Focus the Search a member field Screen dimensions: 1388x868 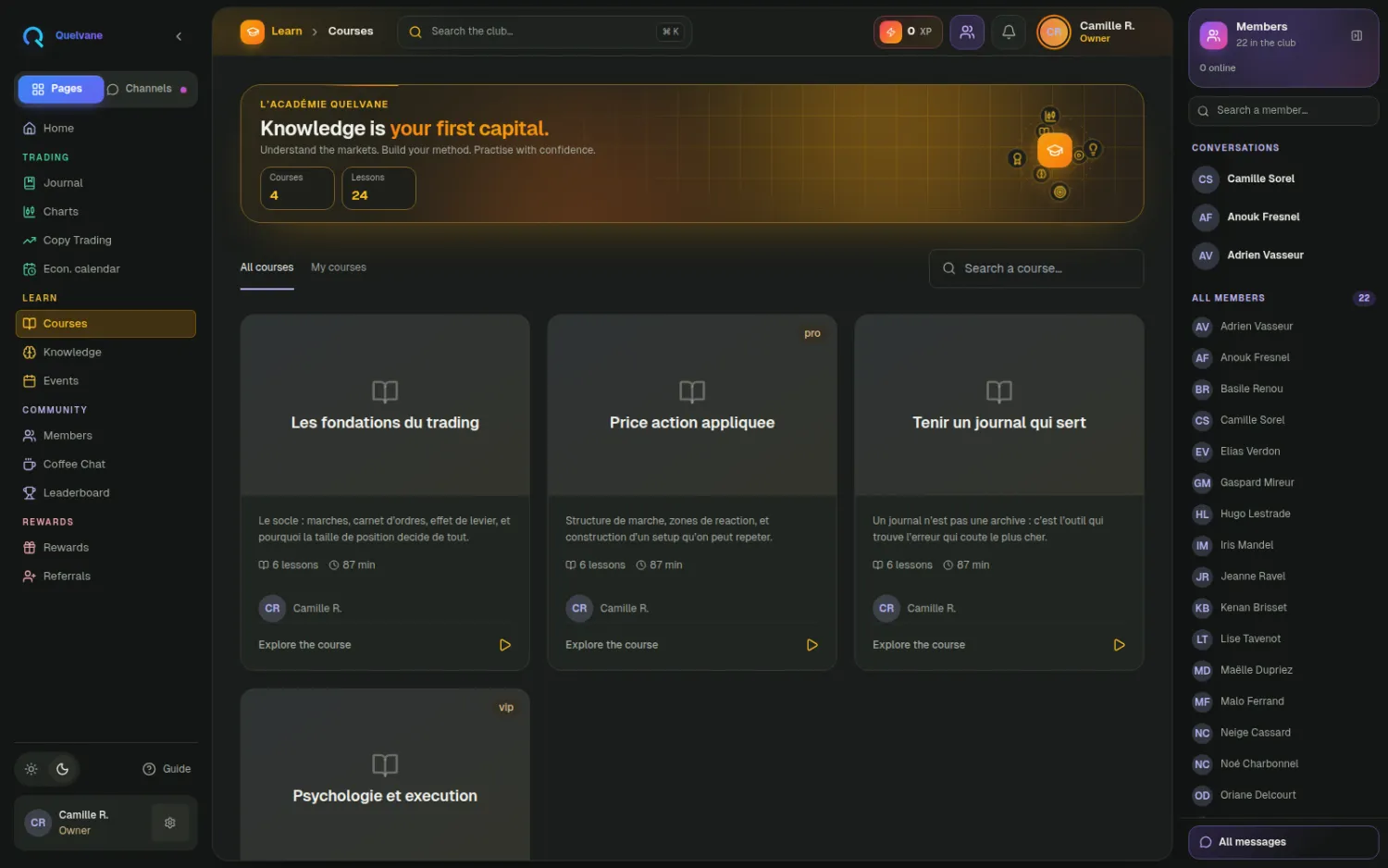(x=1283, y=111)
